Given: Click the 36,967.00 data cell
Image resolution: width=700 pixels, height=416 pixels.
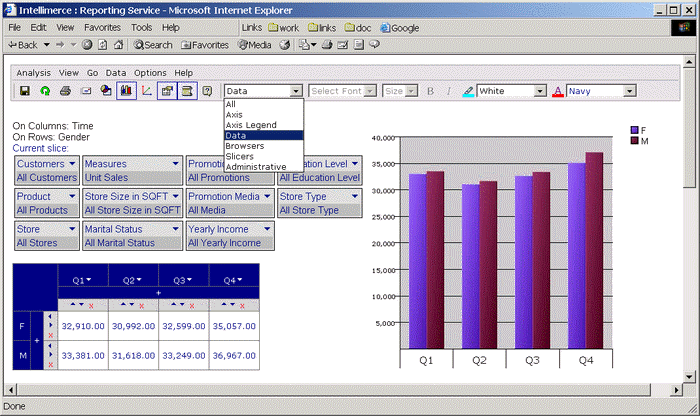Looking at the screenshot, I should pyautogui.click(x=234, y=356).
